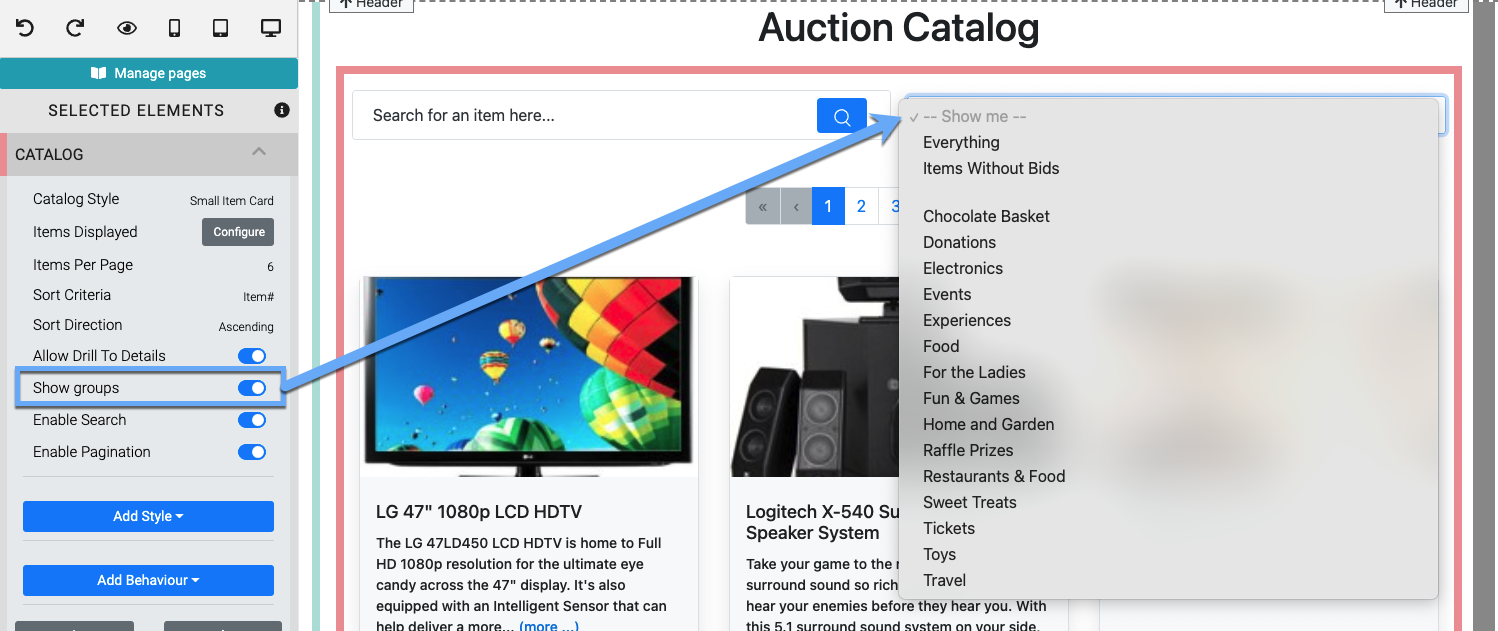Collapse the Catalog section chevron
The height and width of the screenshot is (631, 1498).
pyautogui.click(x=259, y=153)
